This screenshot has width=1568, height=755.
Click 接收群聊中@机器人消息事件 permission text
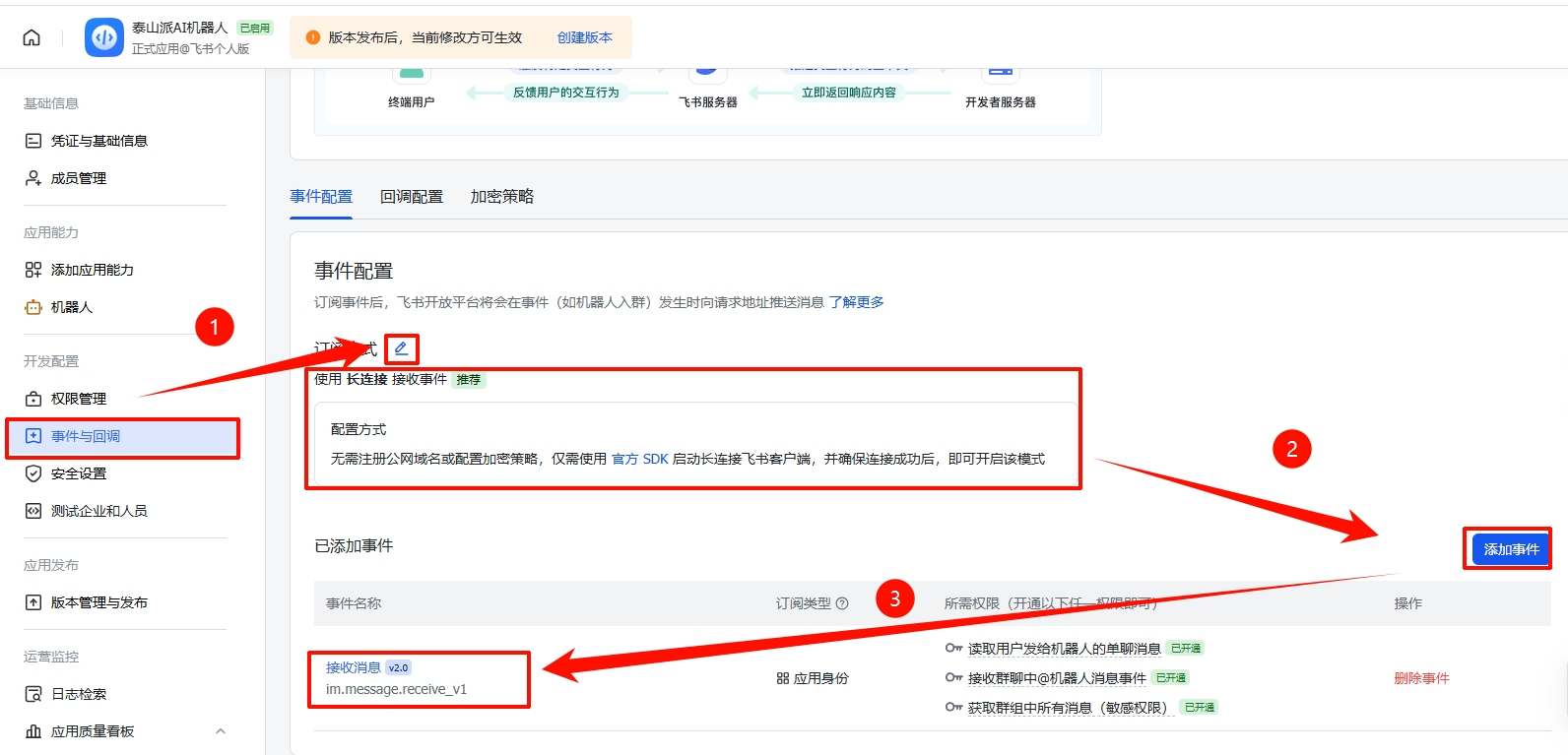tap(1057, 678)
